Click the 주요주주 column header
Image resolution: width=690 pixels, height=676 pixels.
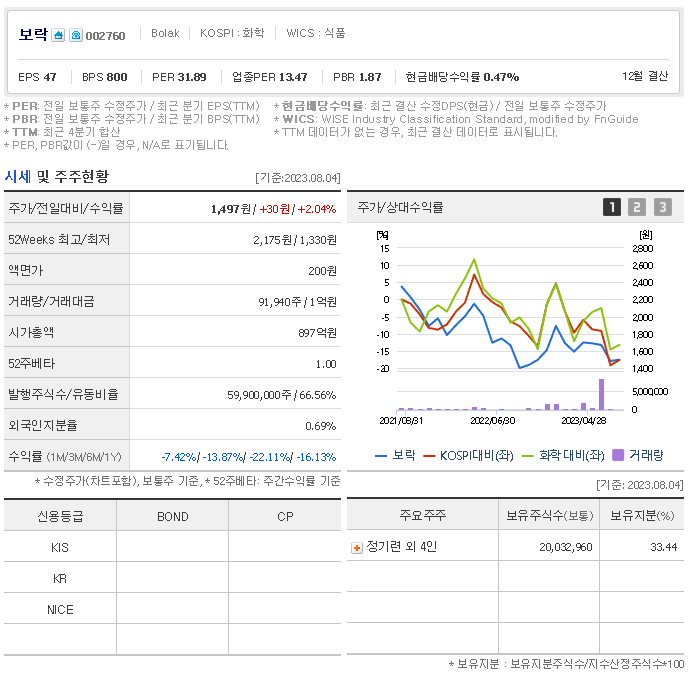pos(422,515)
